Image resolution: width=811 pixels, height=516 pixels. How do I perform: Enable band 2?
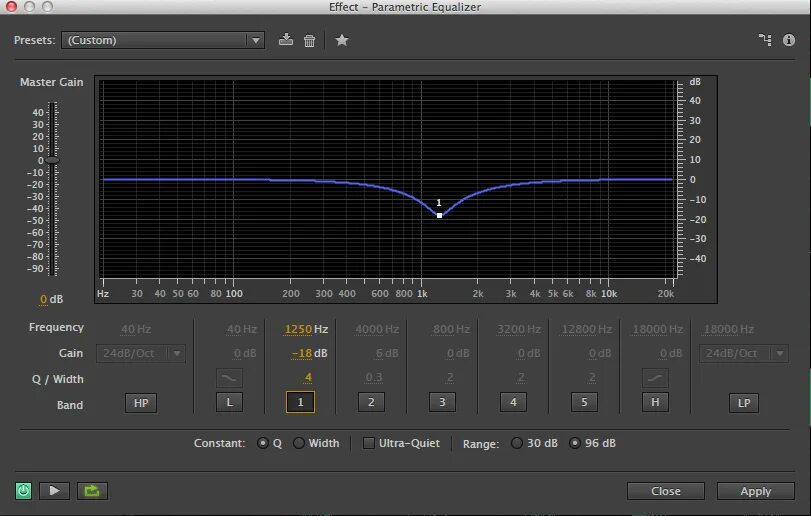tap(371, 402)
